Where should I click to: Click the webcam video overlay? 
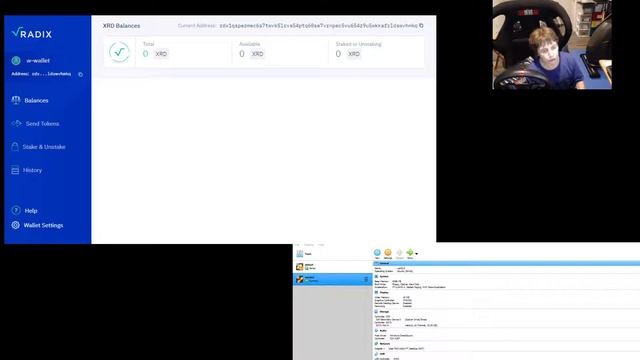(x=552, y=44)
